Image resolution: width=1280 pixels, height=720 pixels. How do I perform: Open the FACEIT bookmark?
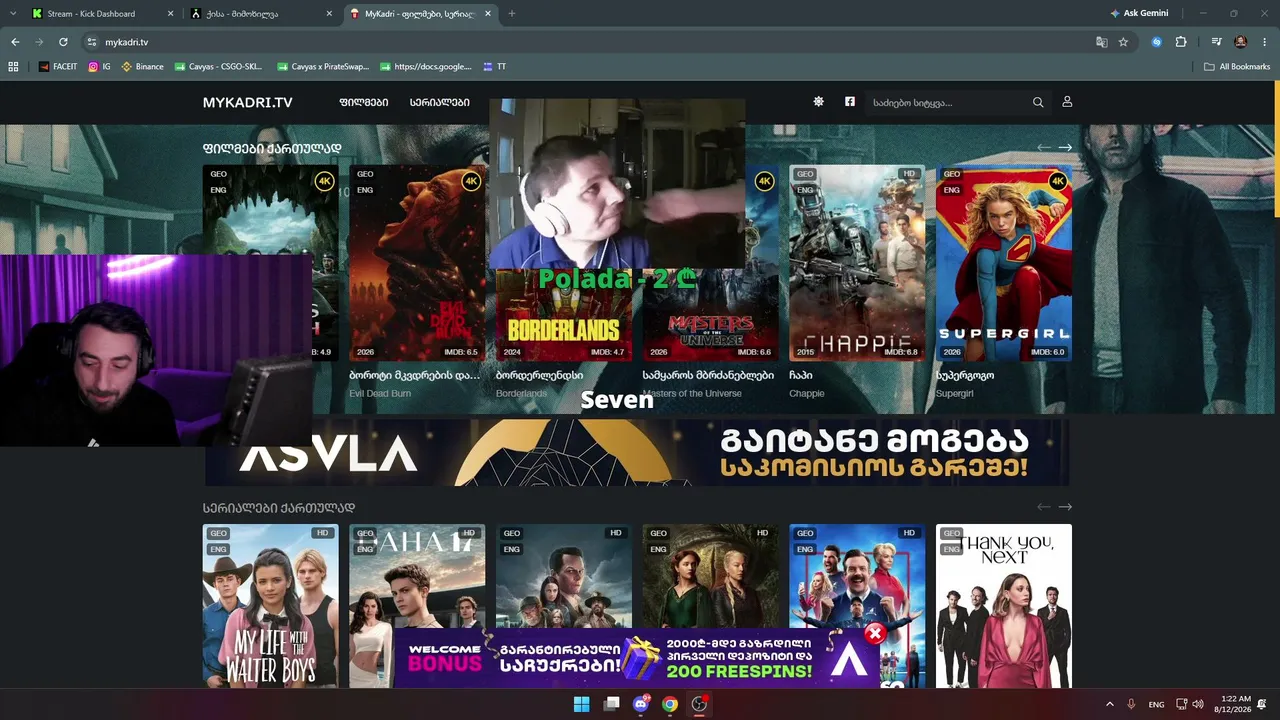[58, 67]
